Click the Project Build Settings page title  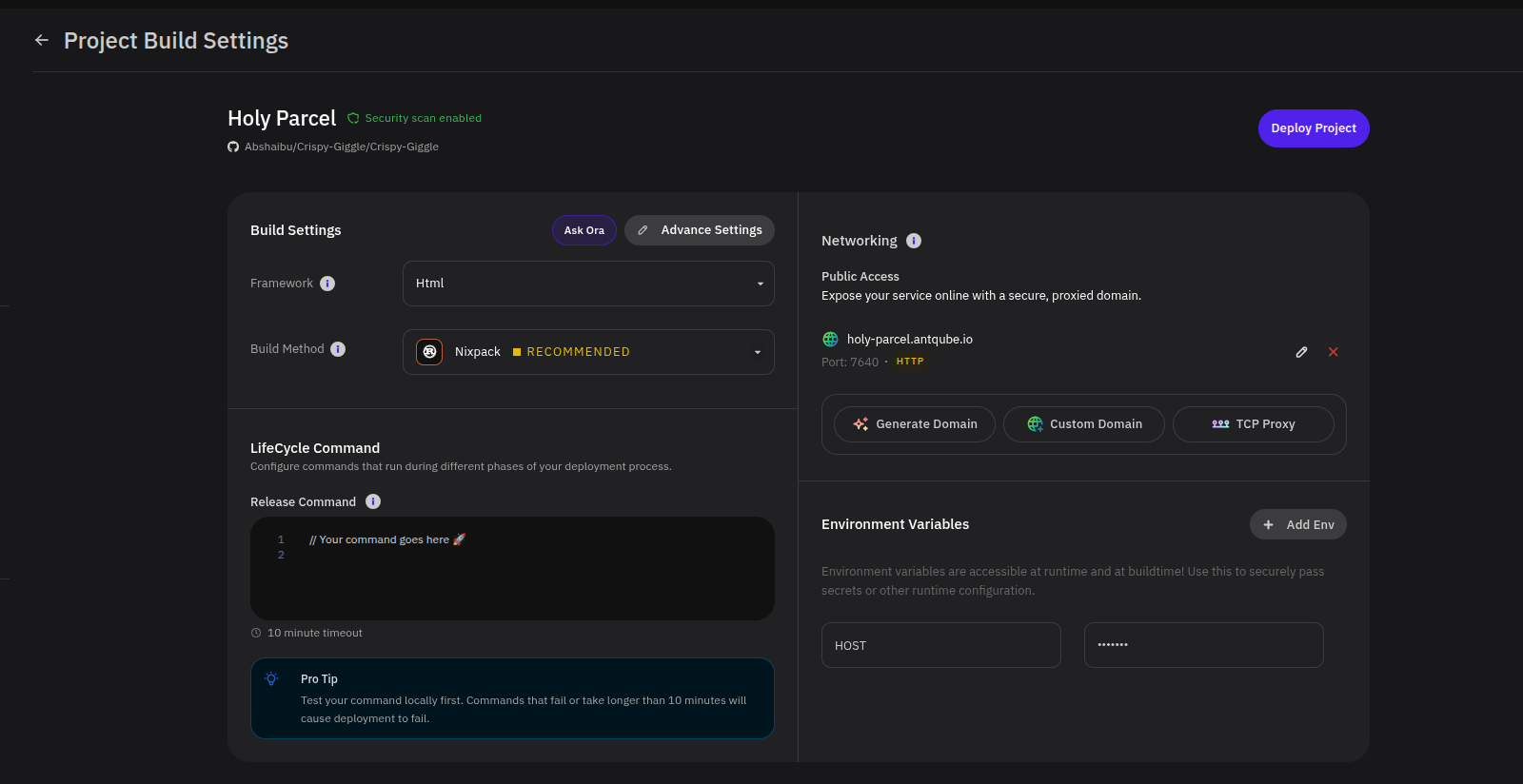pos(176,41)
